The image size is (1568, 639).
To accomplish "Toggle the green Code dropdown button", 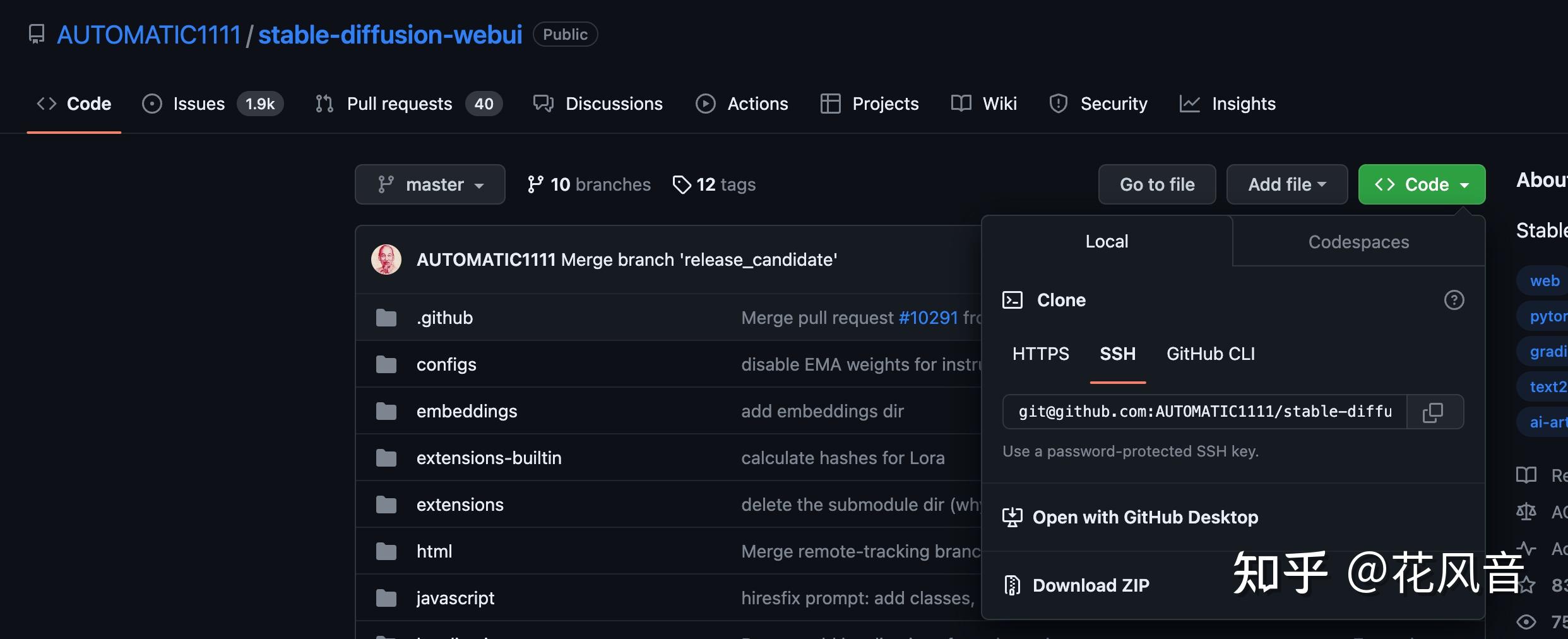I will click(1422, 184).
